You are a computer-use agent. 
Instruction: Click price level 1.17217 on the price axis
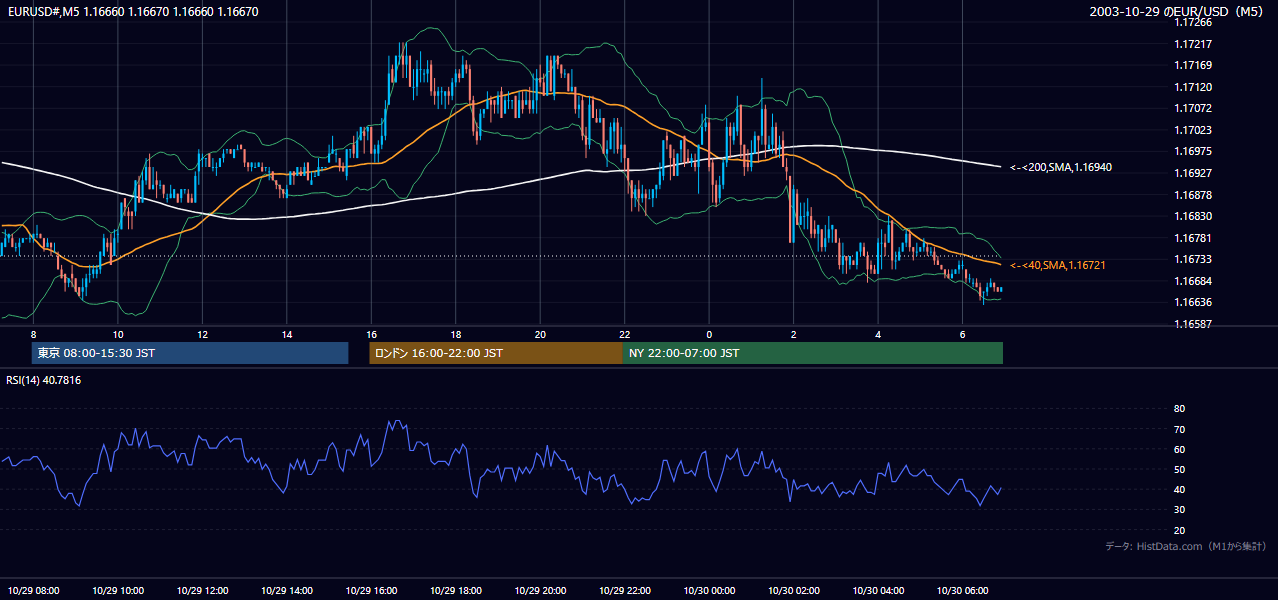pos(1193,43)
